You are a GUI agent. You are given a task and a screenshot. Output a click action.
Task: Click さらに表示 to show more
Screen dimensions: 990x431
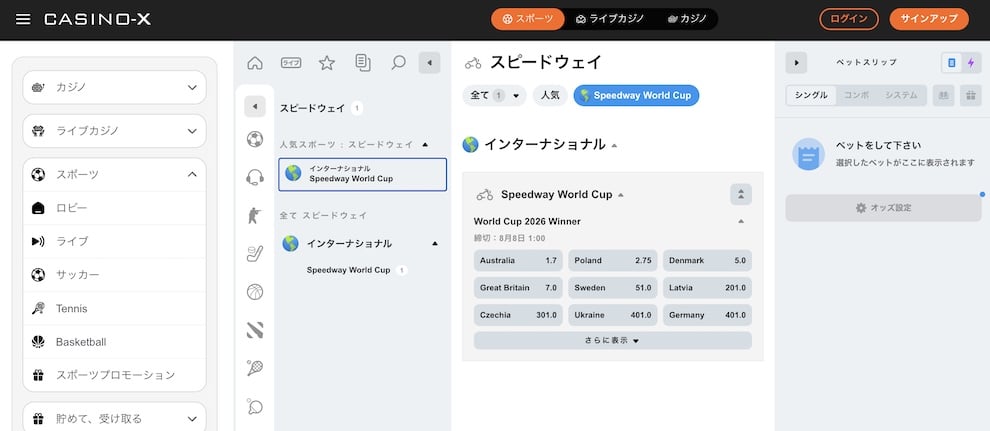point(613,341)
